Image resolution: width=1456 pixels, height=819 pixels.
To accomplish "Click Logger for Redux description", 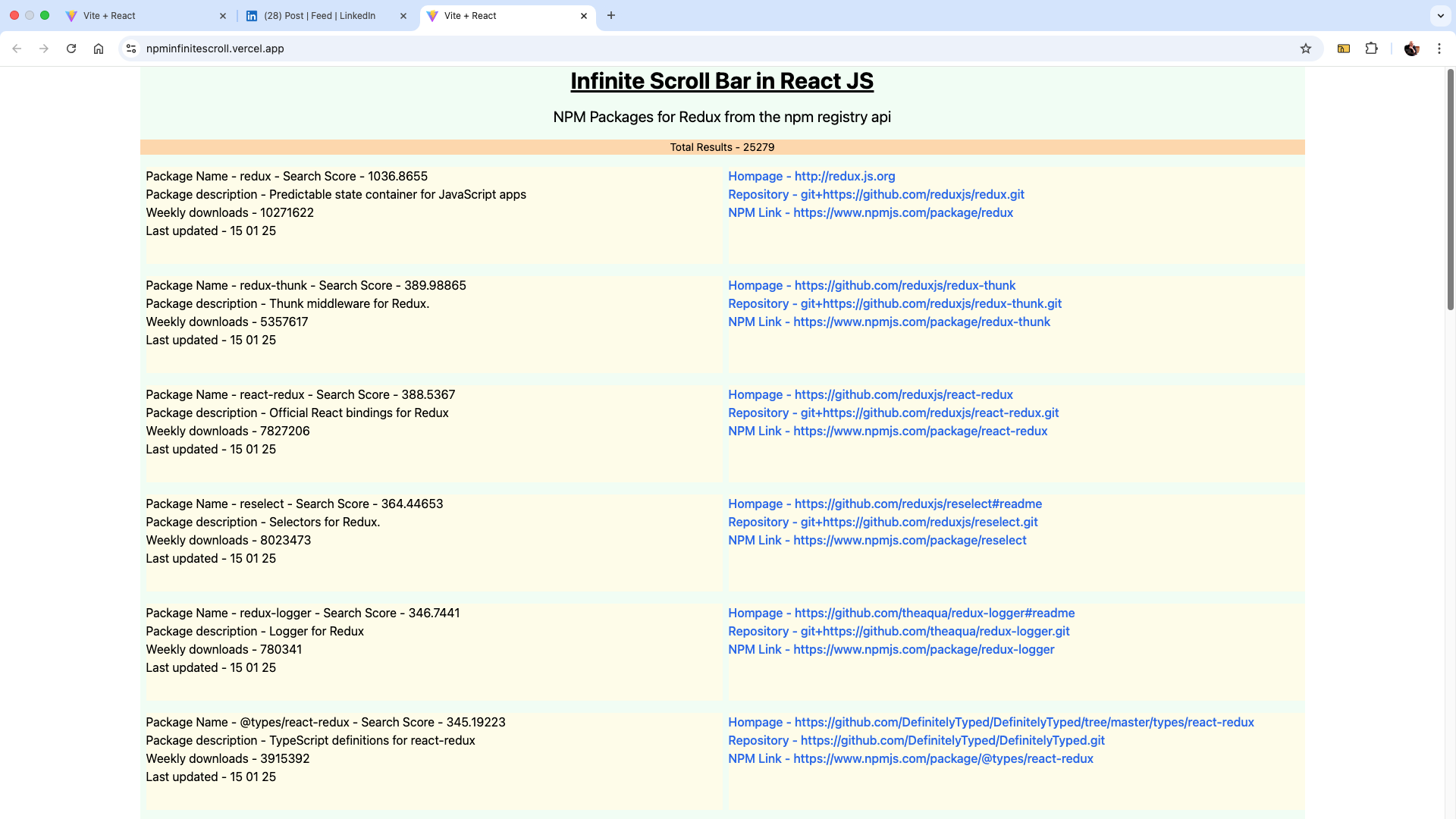I will coord(255,631).
